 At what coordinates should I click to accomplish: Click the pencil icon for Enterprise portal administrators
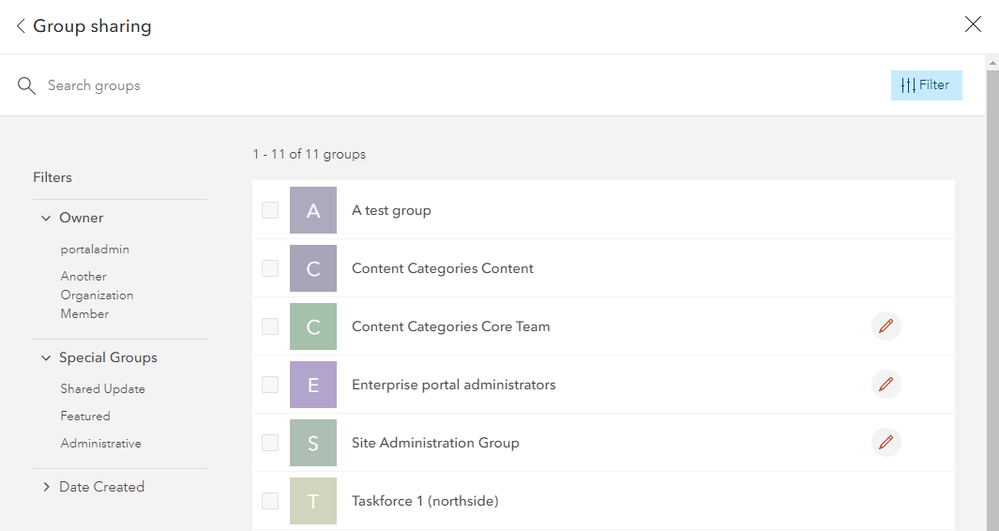click(x=885, y=384)
